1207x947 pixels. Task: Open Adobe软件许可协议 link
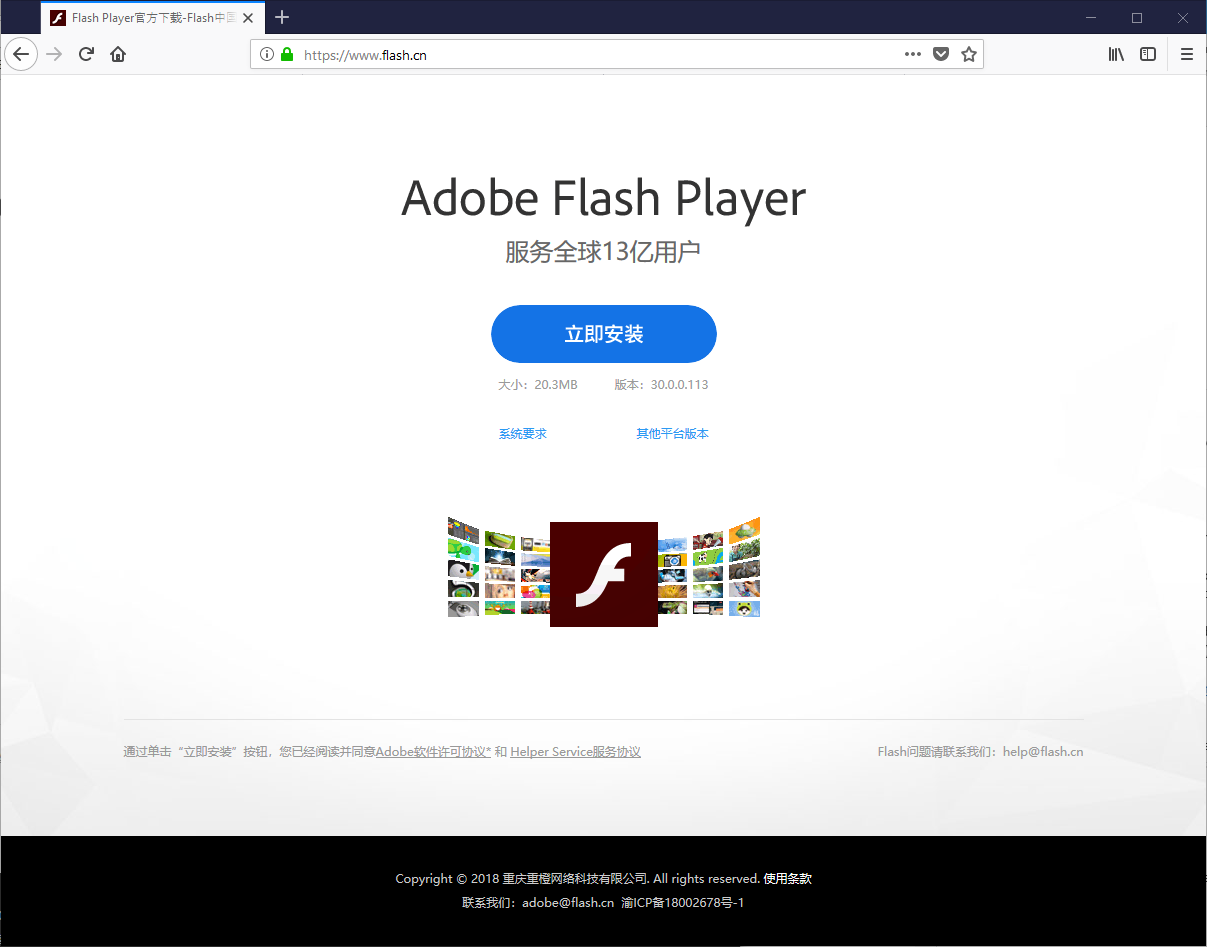click(433, 752)
